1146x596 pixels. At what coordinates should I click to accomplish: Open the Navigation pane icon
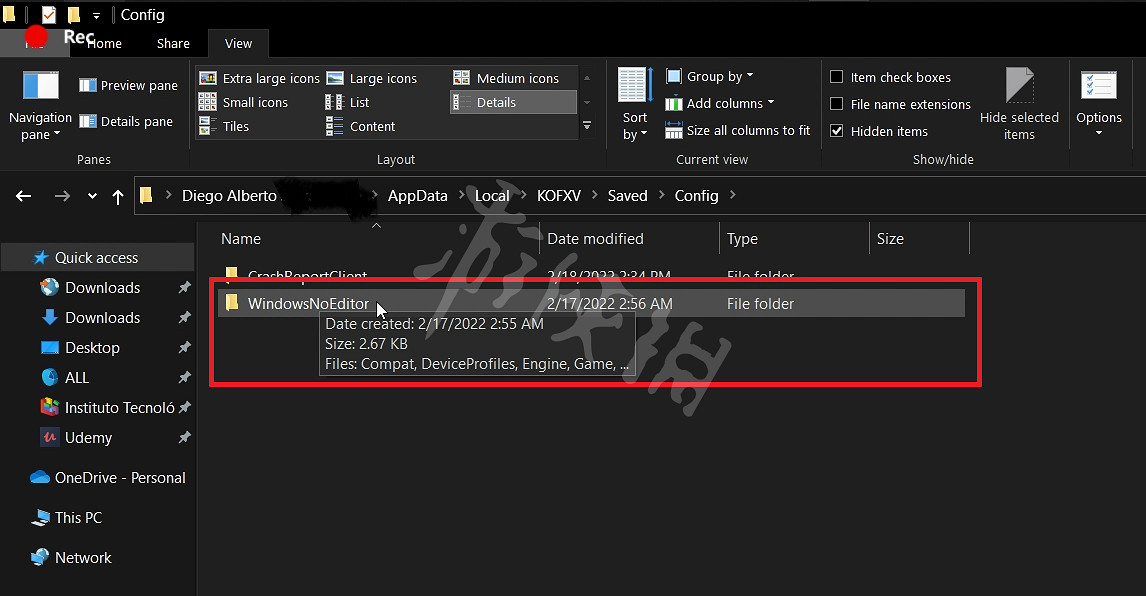pos(40,88)
